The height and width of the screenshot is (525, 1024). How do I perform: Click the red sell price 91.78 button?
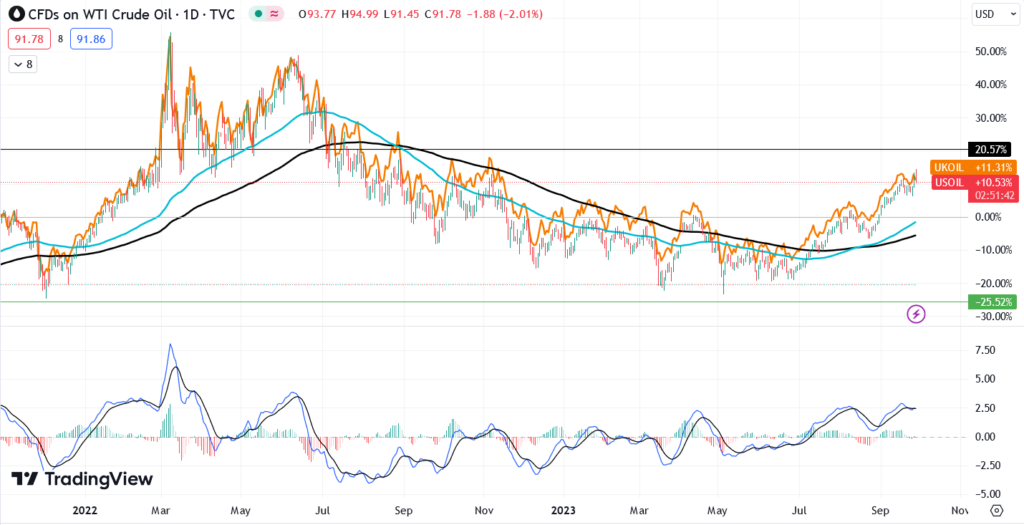click(x=29, y=39)
